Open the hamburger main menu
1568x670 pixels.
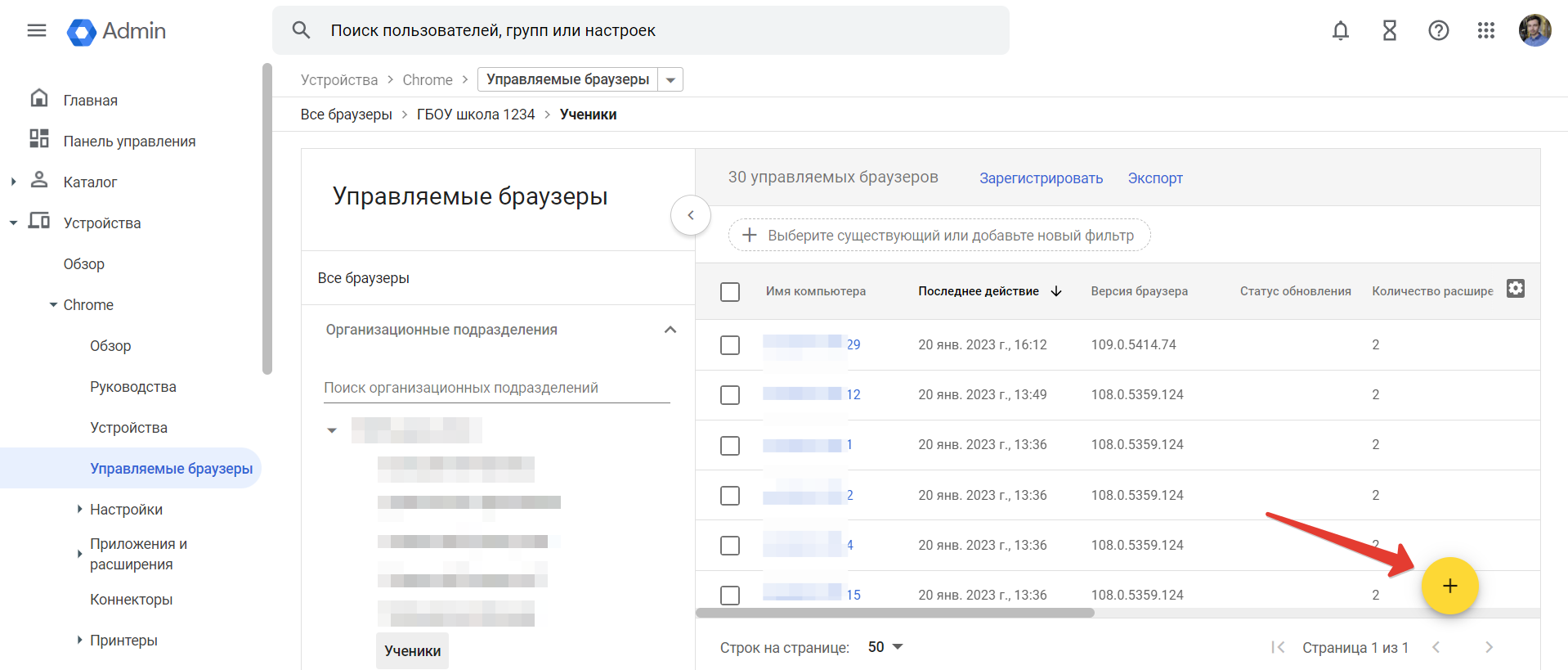[x=37, y=31]
